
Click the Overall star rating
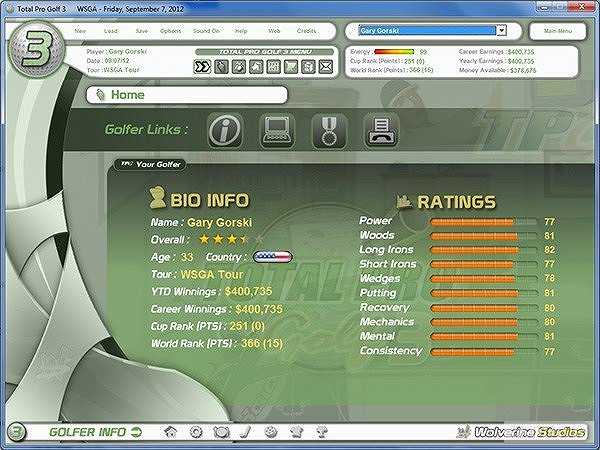pos(230,240)
